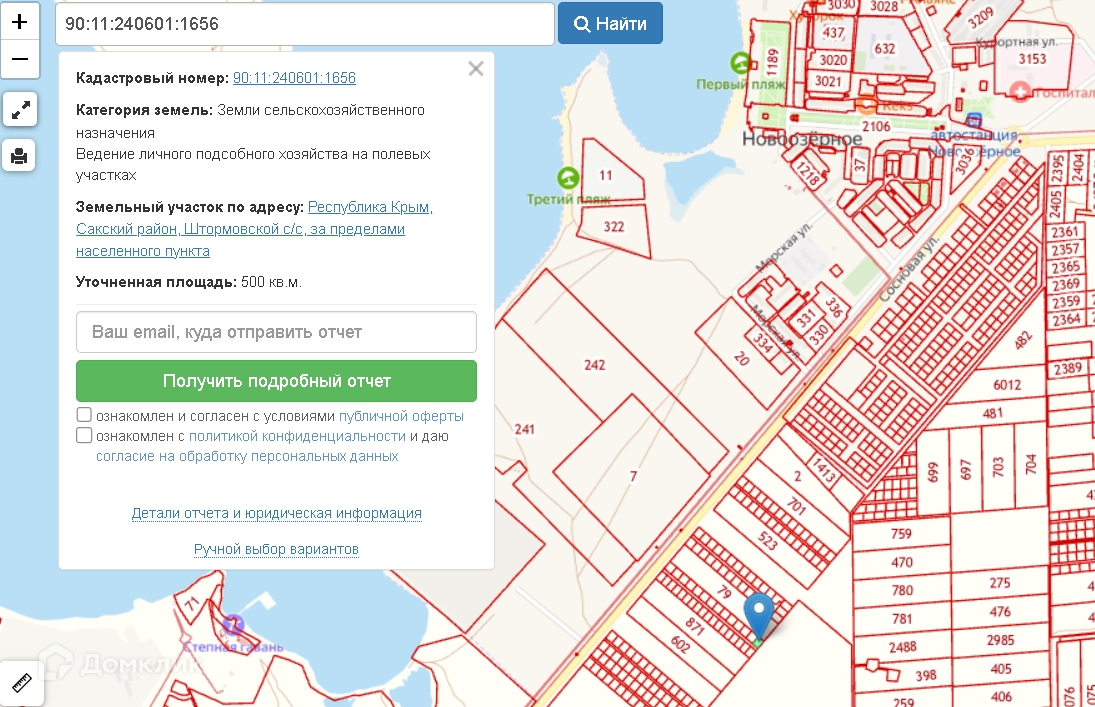Click parcel label 481
This screenshot has height=707, width=1095.
(x=992, y=414)
